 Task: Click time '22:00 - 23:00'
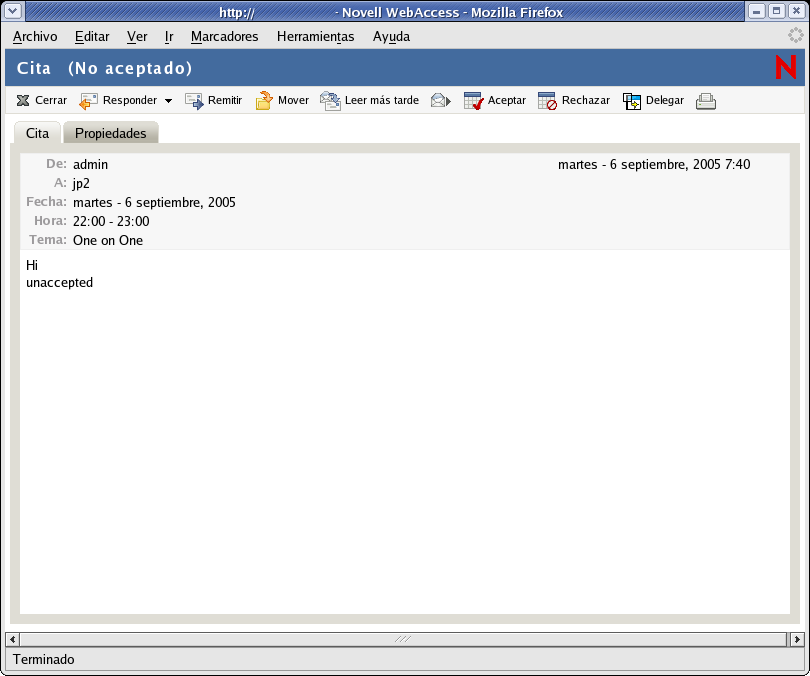pyautogui.click(x=111, y=222)
